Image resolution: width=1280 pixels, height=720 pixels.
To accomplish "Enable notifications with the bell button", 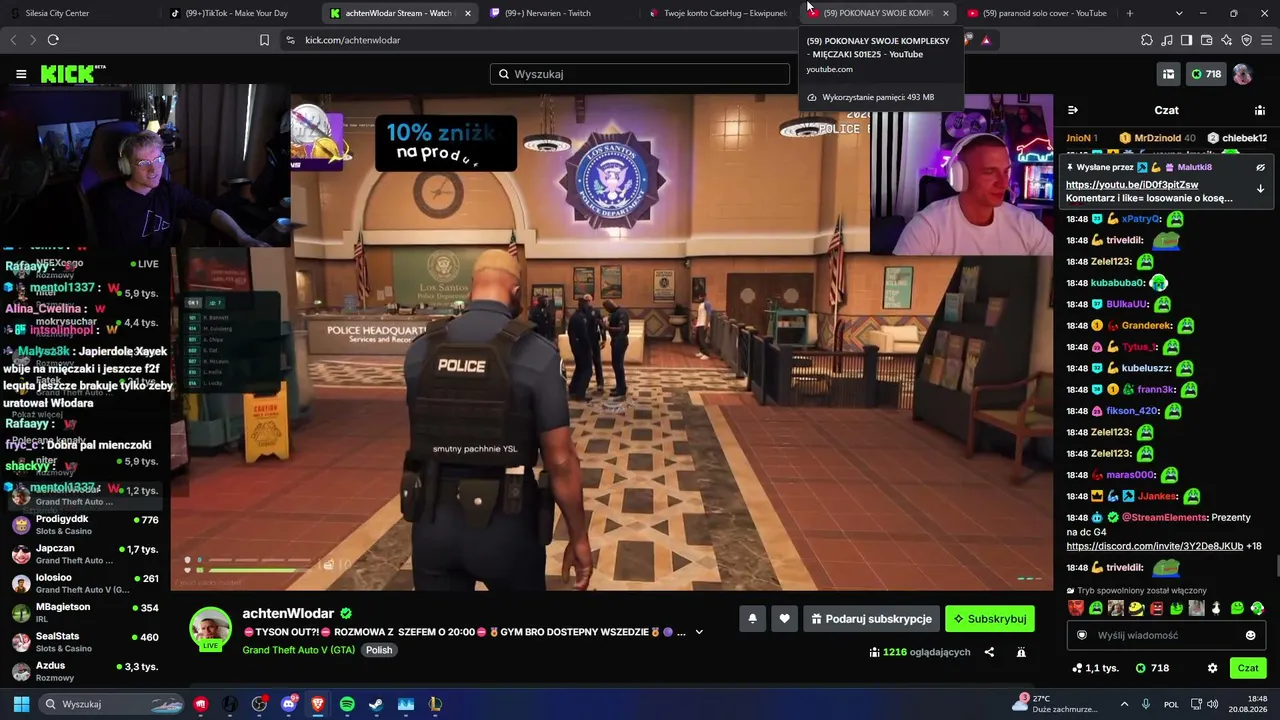I will tap(753, 619).
